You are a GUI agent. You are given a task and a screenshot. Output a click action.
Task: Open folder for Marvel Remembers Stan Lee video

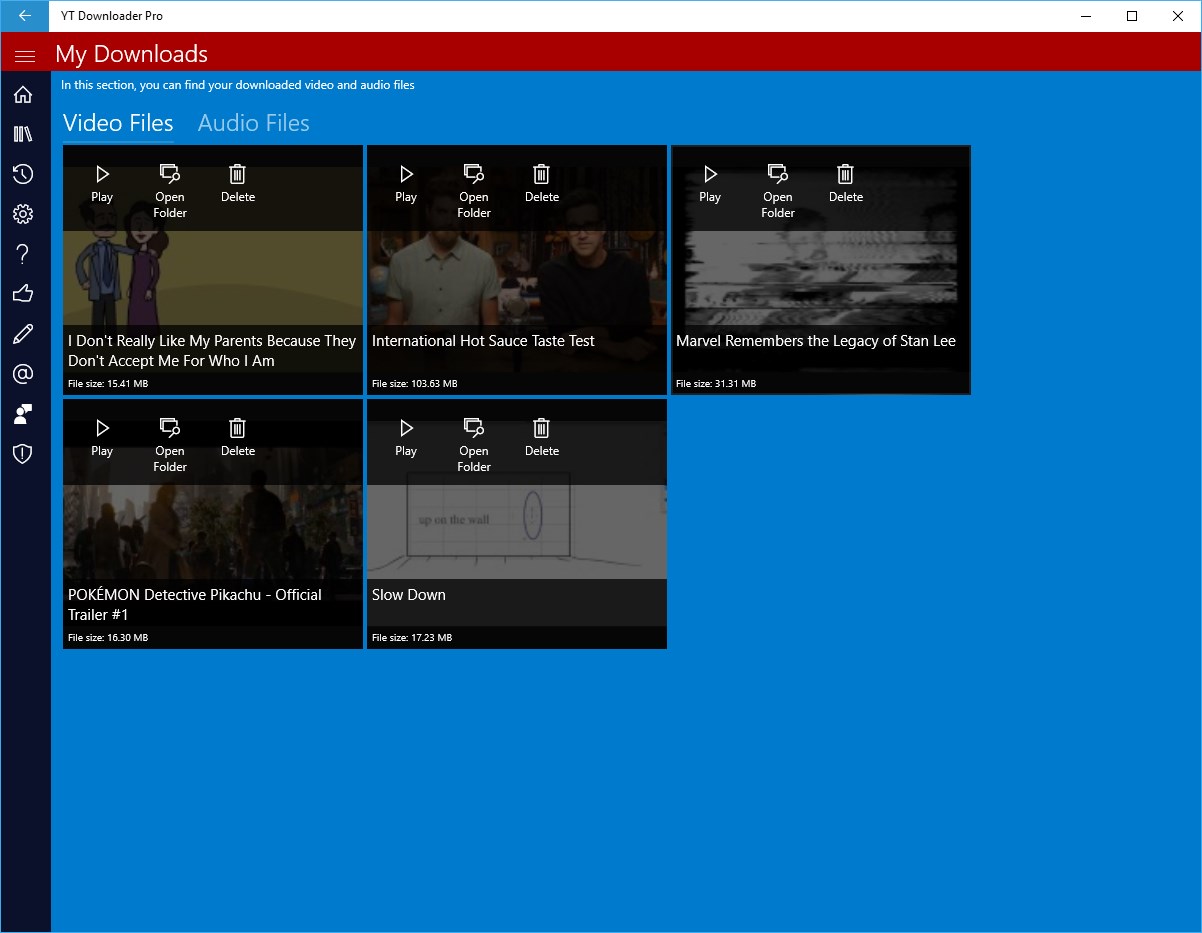tap(778, 191)
